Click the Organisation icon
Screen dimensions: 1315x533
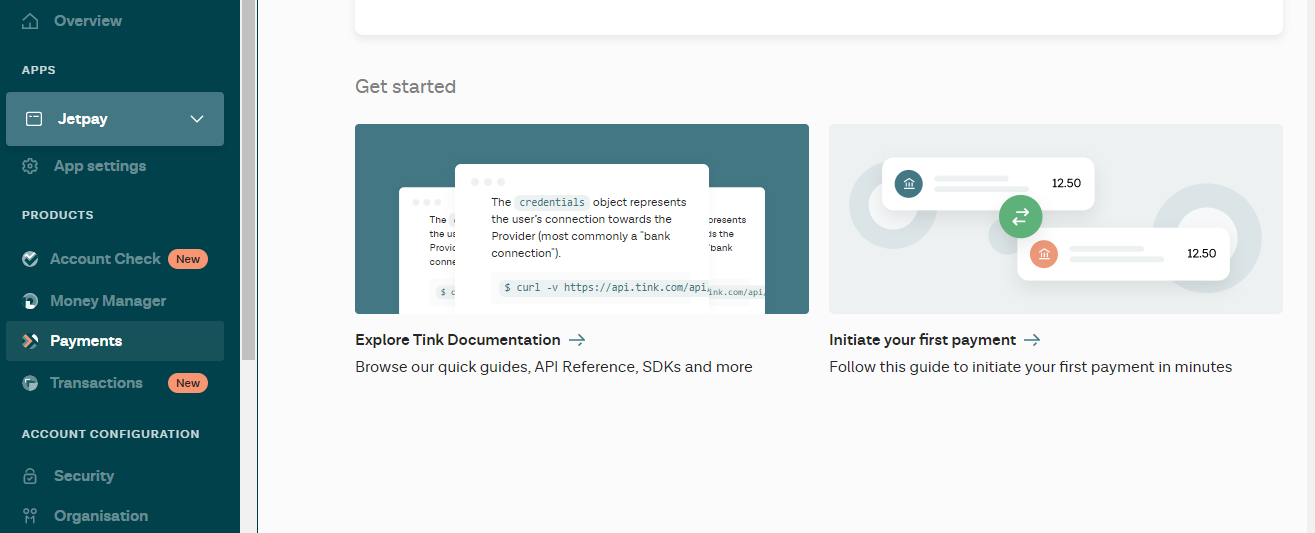(x=31, y=516)
